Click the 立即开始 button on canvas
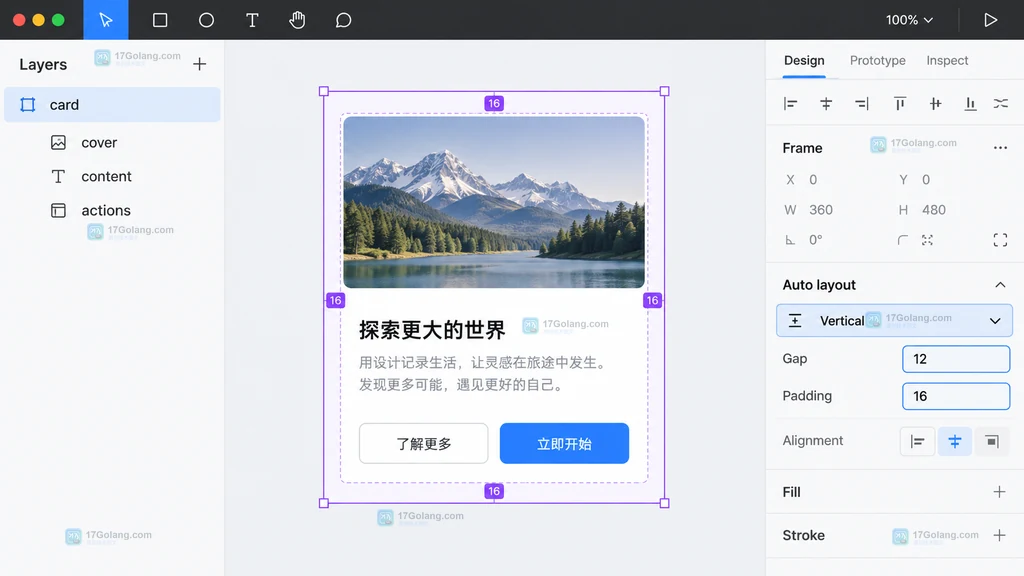Image resolution: width=1024 pixels, height=576 pixels. point(564,443)
